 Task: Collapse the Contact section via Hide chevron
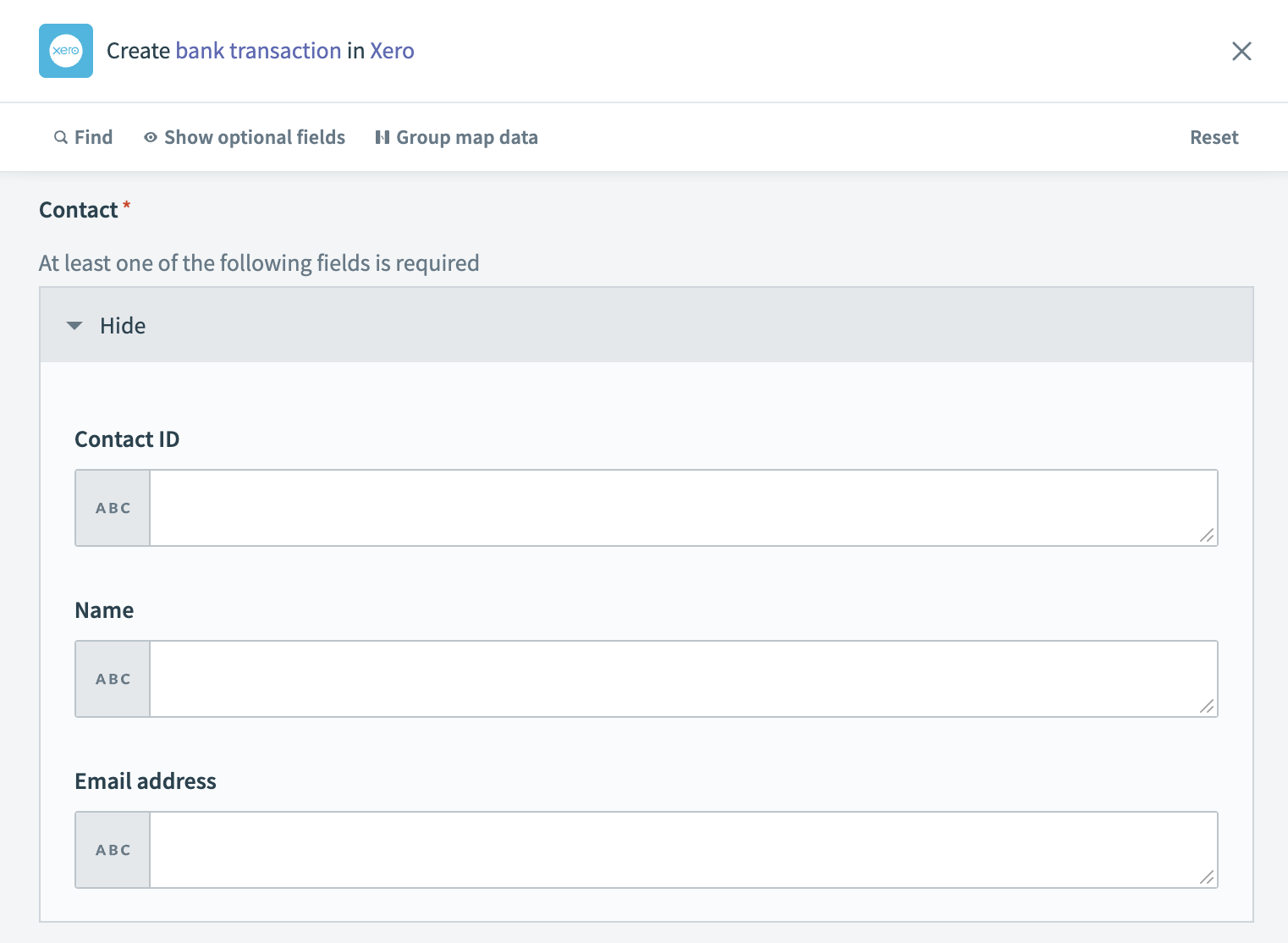pos(74,325)
